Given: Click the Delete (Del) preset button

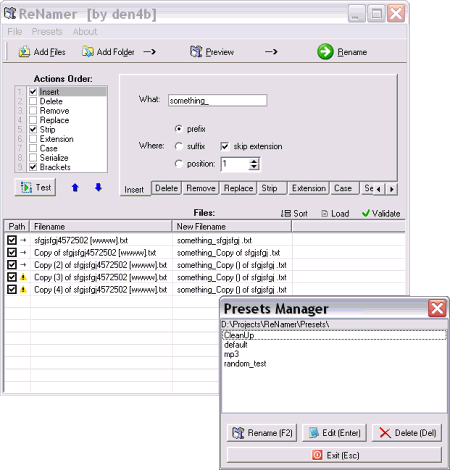Looking at the screenshot, I should [407, 433].
